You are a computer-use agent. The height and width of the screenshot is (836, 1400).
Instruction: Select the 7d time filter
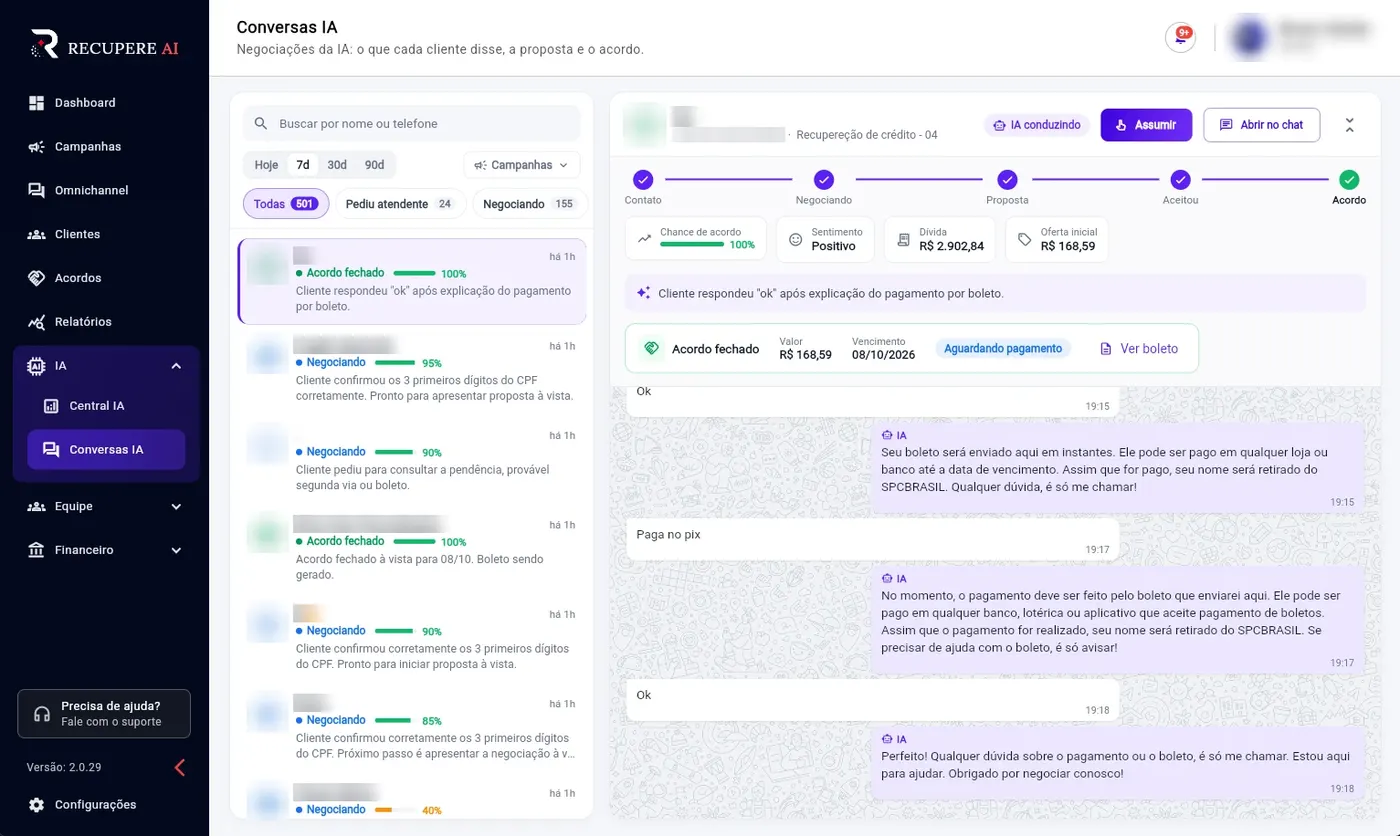click(x=303, y=165)
